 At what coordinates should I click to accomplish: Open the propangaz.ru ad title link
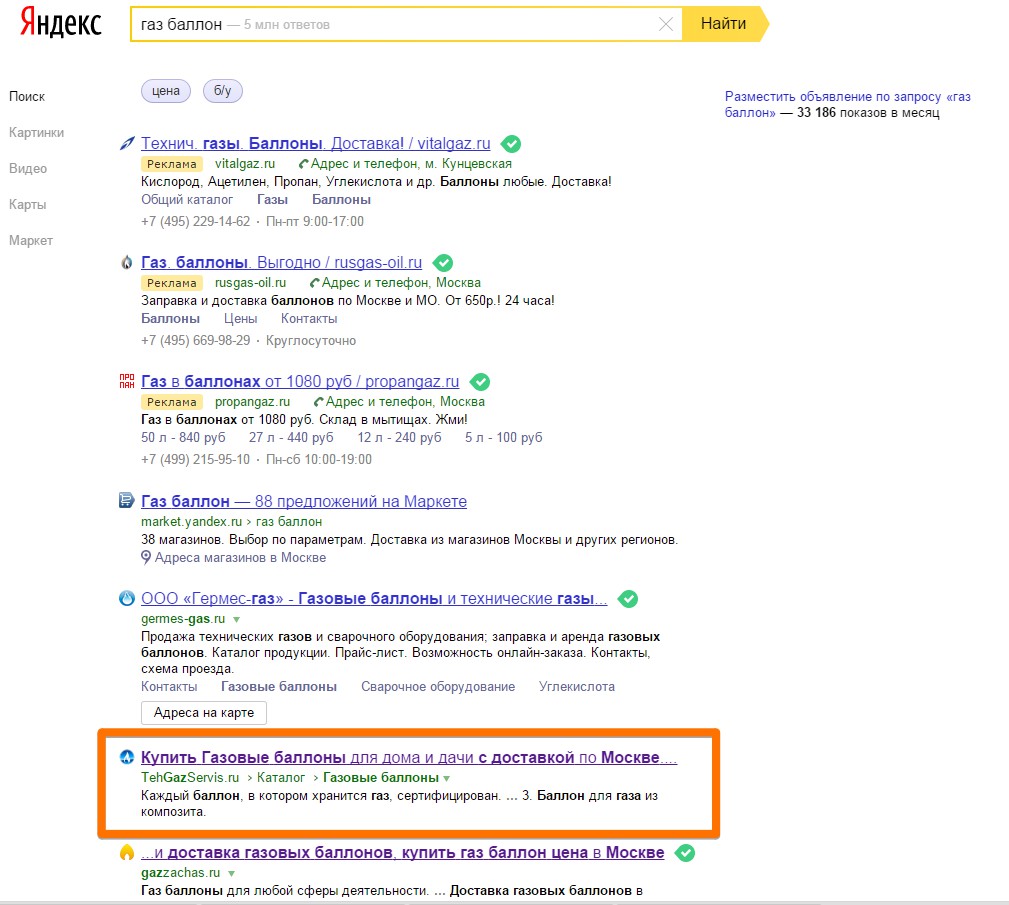300,381
